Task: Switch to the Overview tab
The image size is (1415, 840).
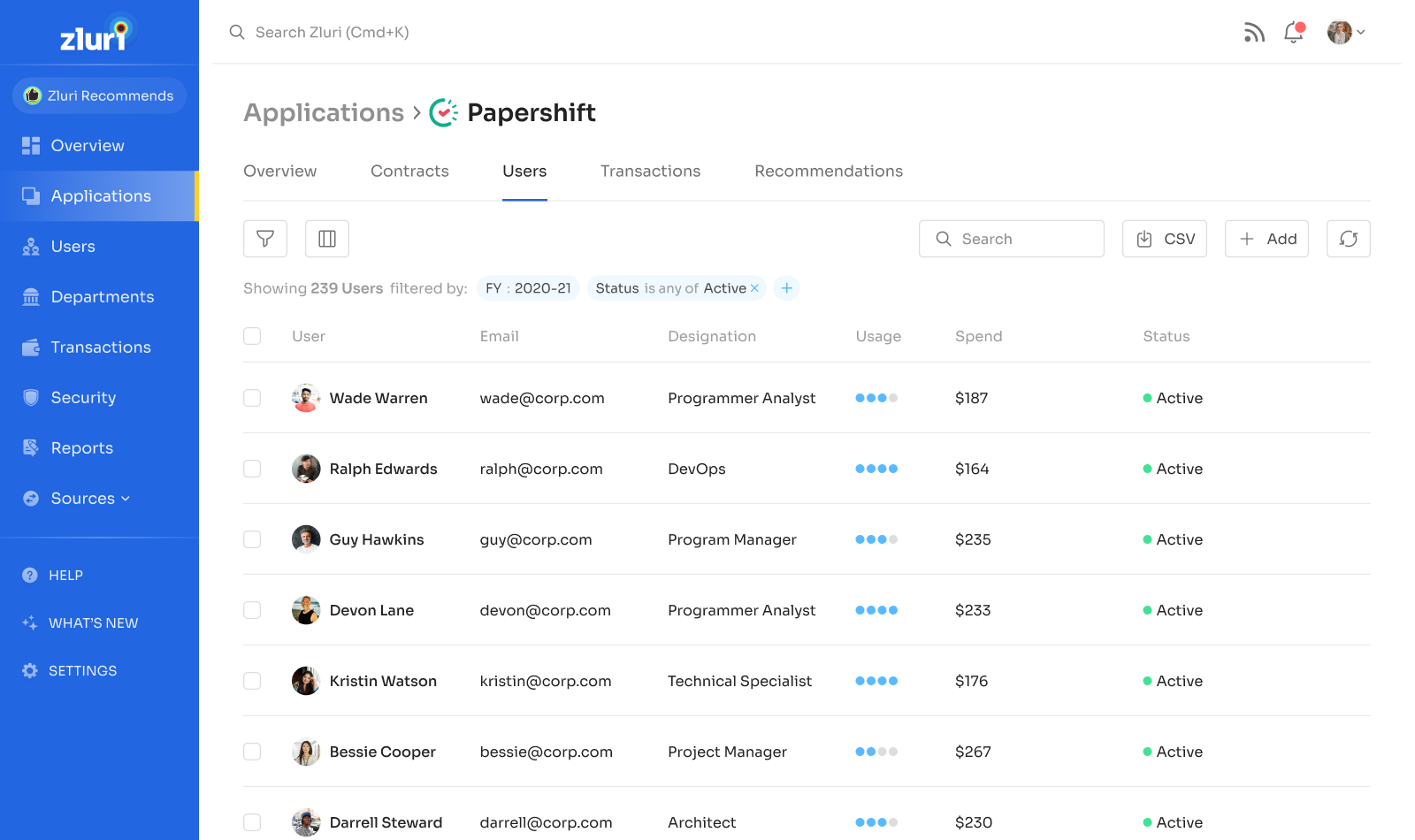Action: 279,172
